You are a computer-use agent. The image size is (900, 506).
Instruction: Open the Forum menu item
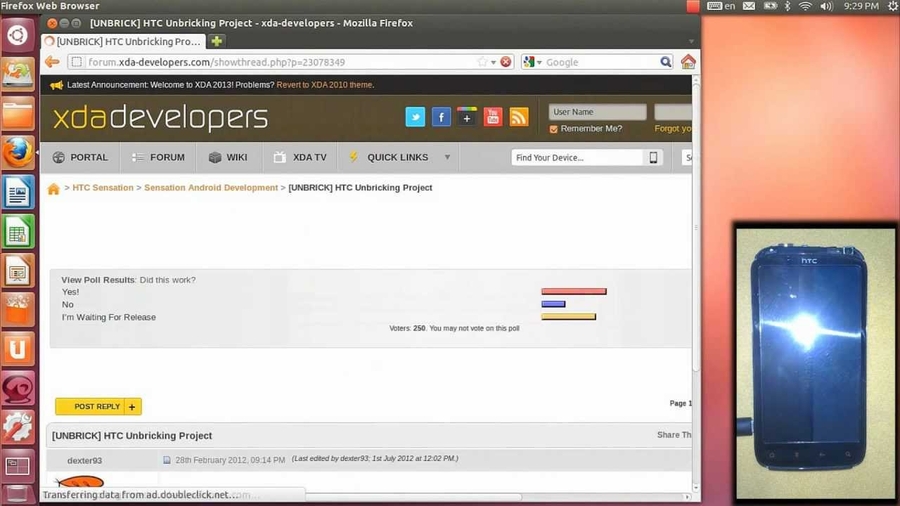pos(158,157)
